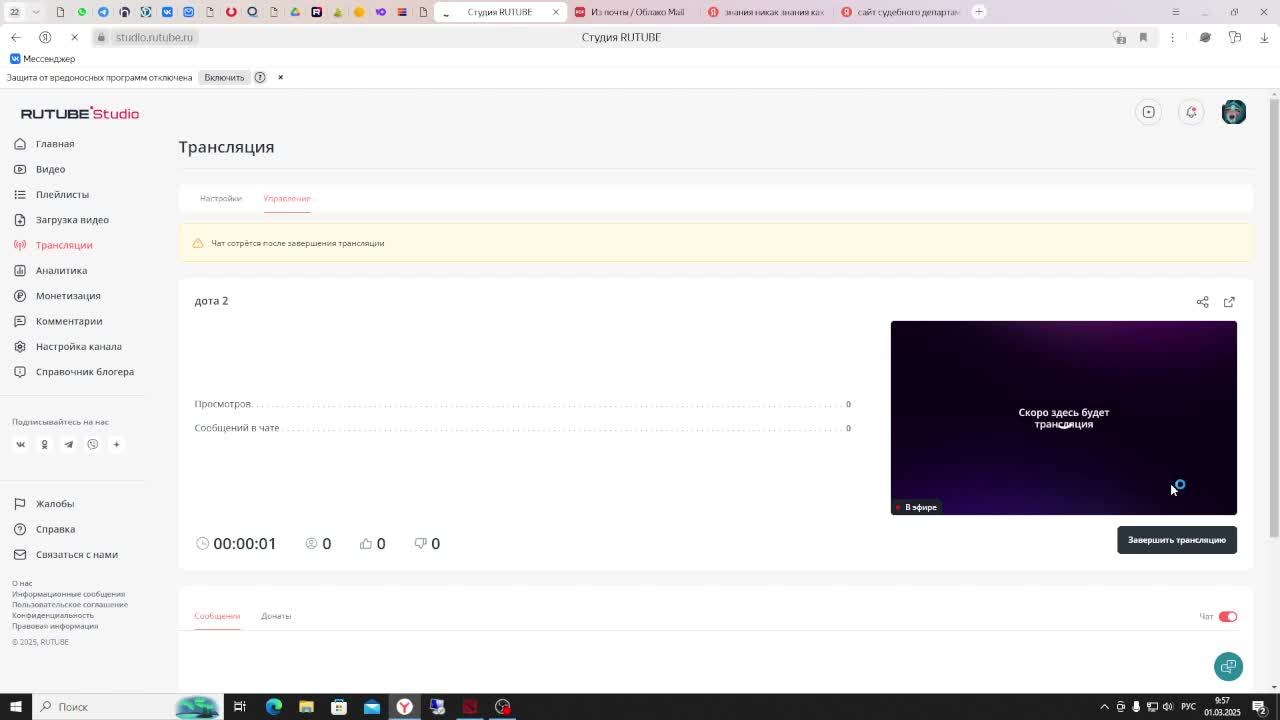Select Загрузка видео in the sidebar

click(72, 220)
